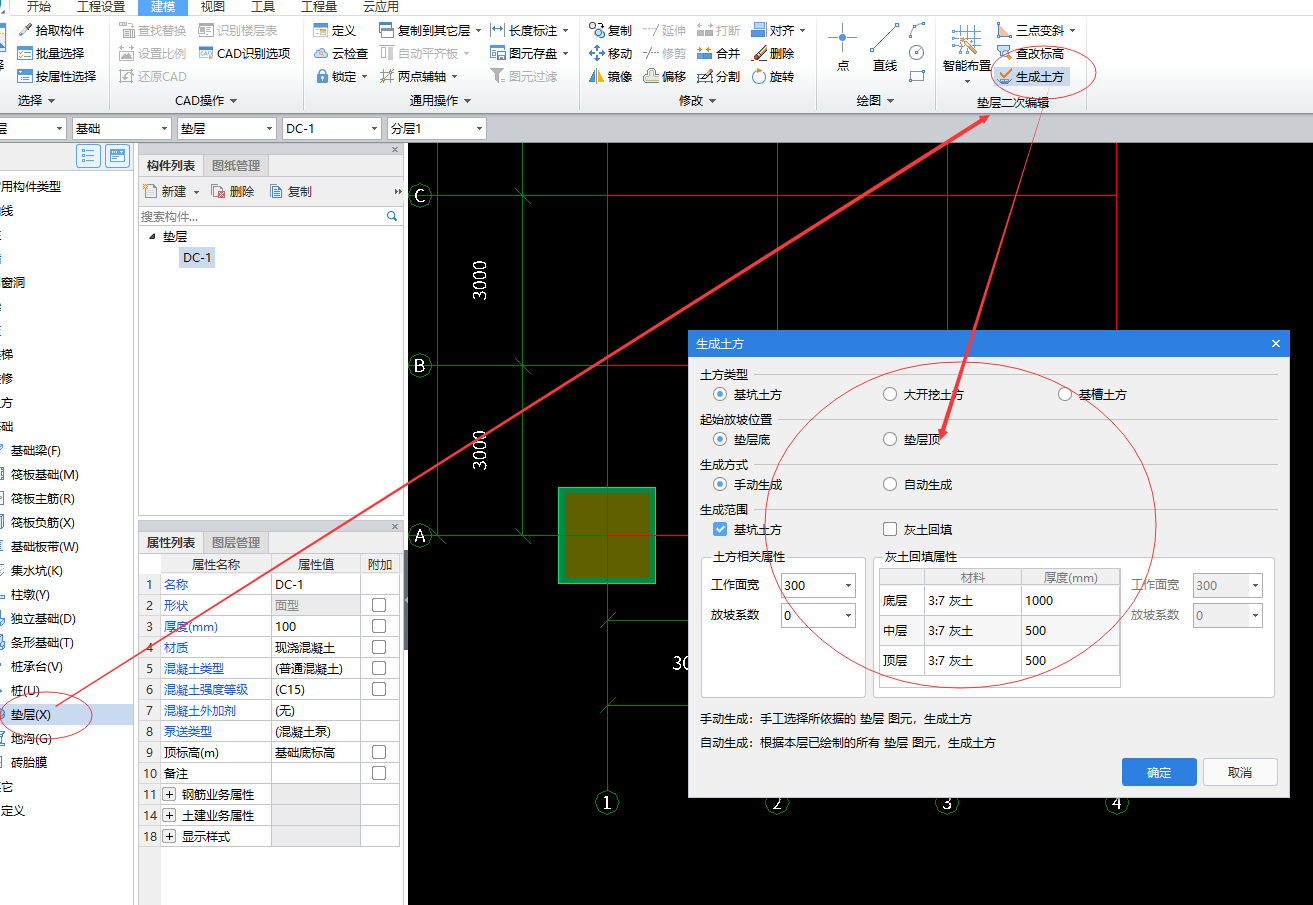Click the 删除 tool in 修改 group

(x=772, y=53)
